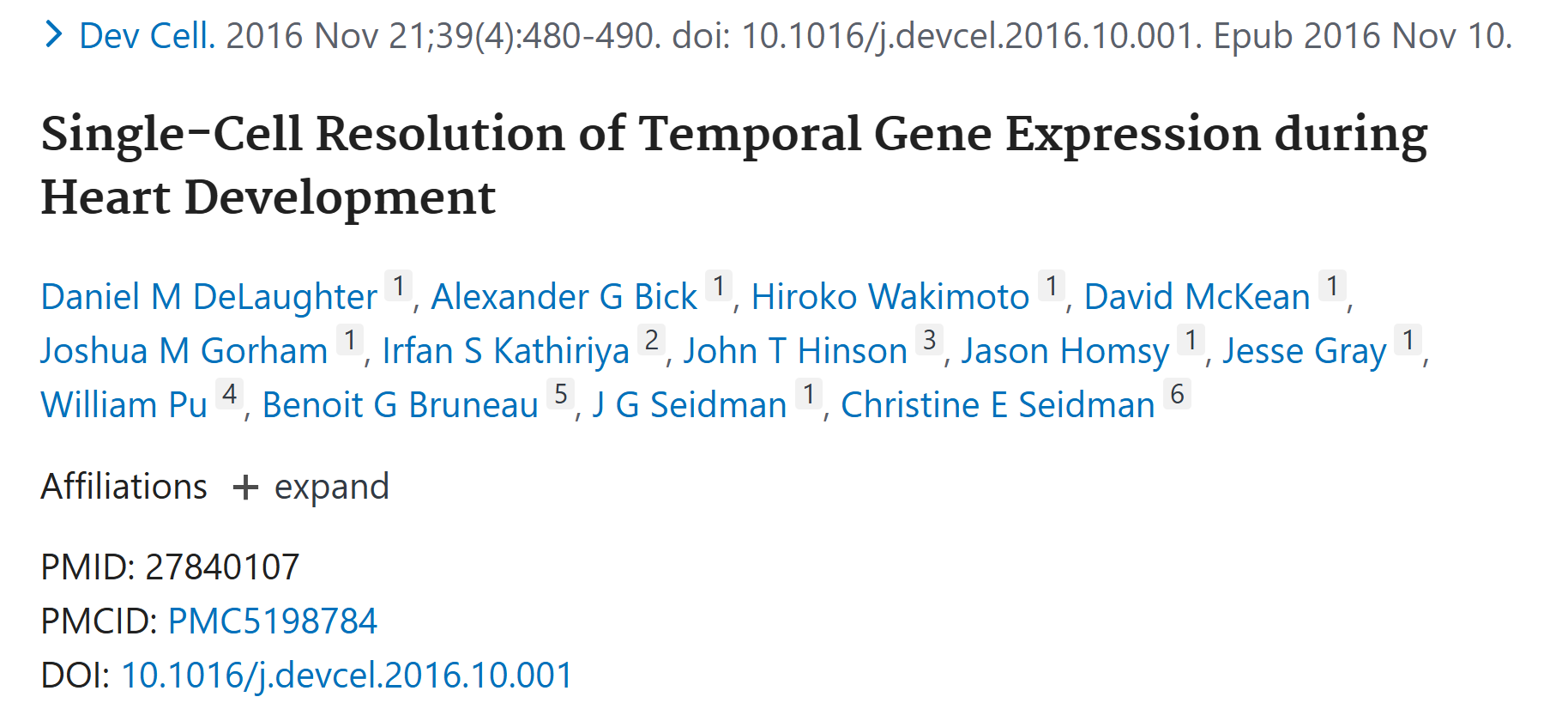Select author Irfan S Kathiriya
The height and width of the screenshot is (709, 1568).
505,351
